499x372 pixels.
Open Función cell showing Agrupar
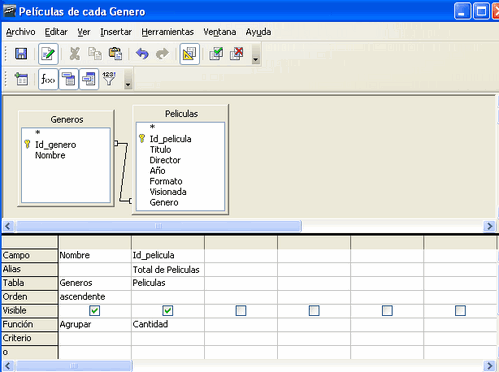click(95, 324)
